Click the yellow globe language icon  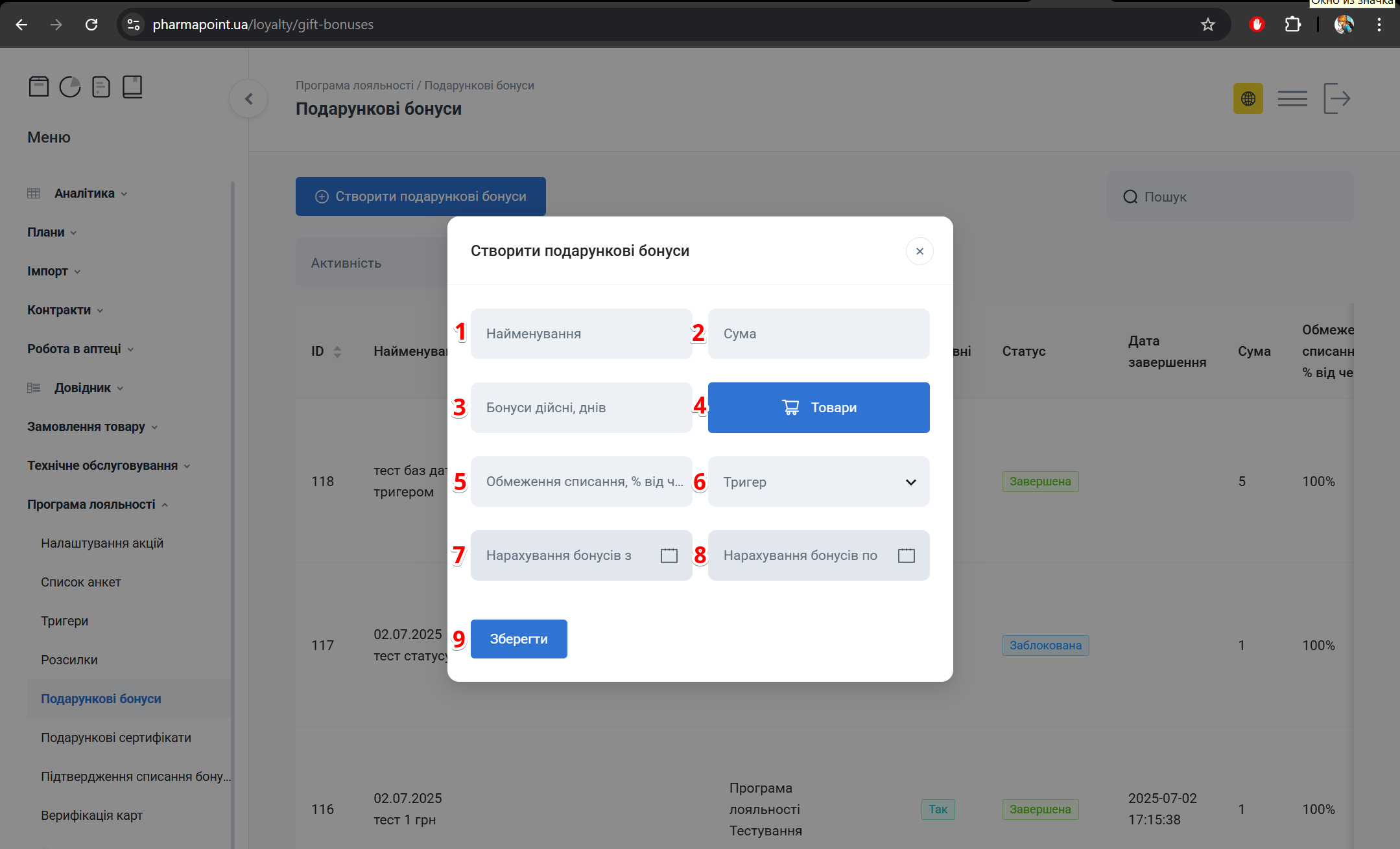pos(1248,99)
